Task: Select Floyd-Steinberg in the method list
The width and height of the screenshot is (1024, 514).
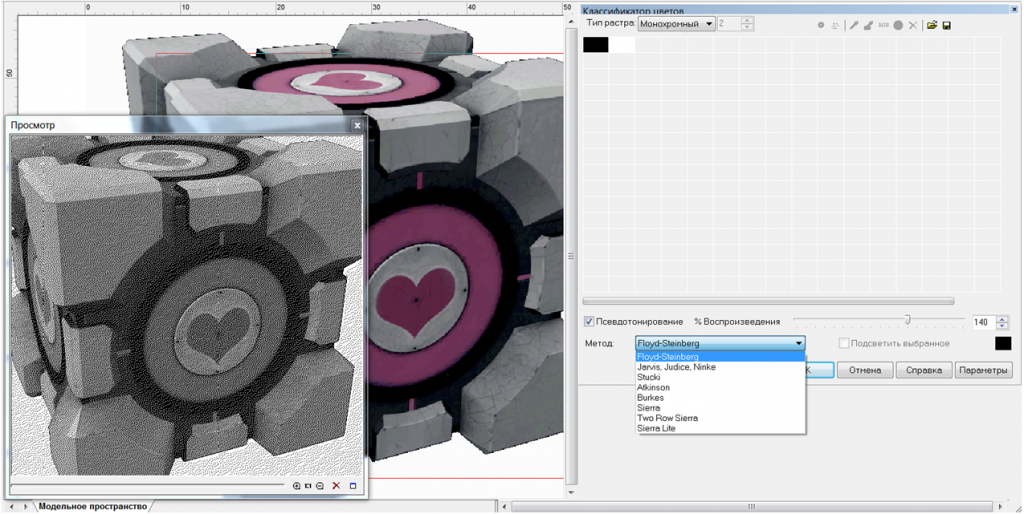Action: click(720, 357)
